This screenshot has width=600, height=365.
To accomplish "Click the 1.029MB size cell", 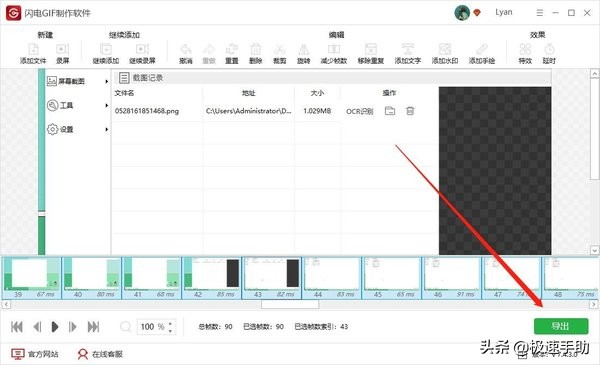I will click(x=317, y=111).
